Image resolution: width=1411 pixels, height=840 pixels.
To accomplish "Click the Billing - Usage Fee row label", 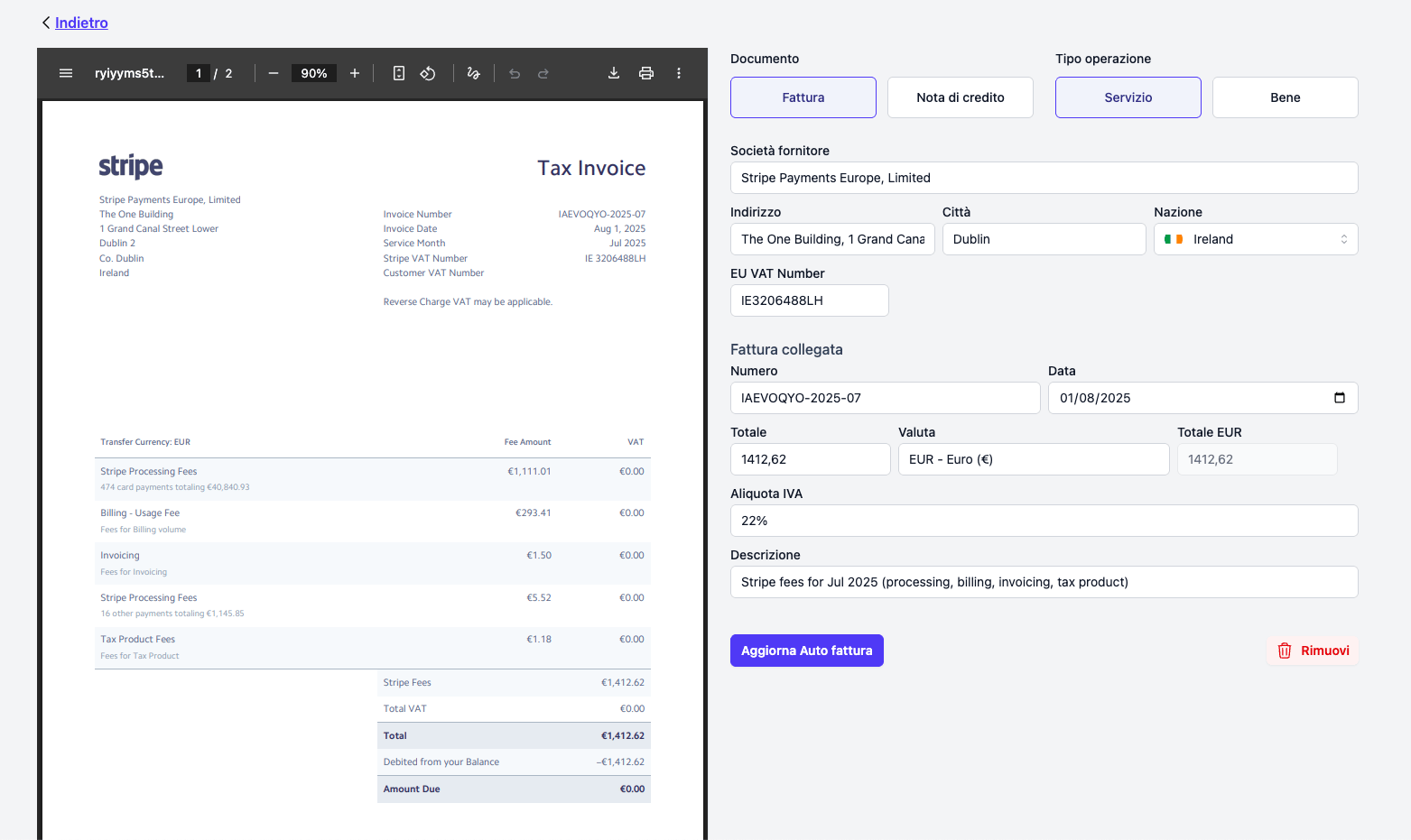I will point(140,513).
